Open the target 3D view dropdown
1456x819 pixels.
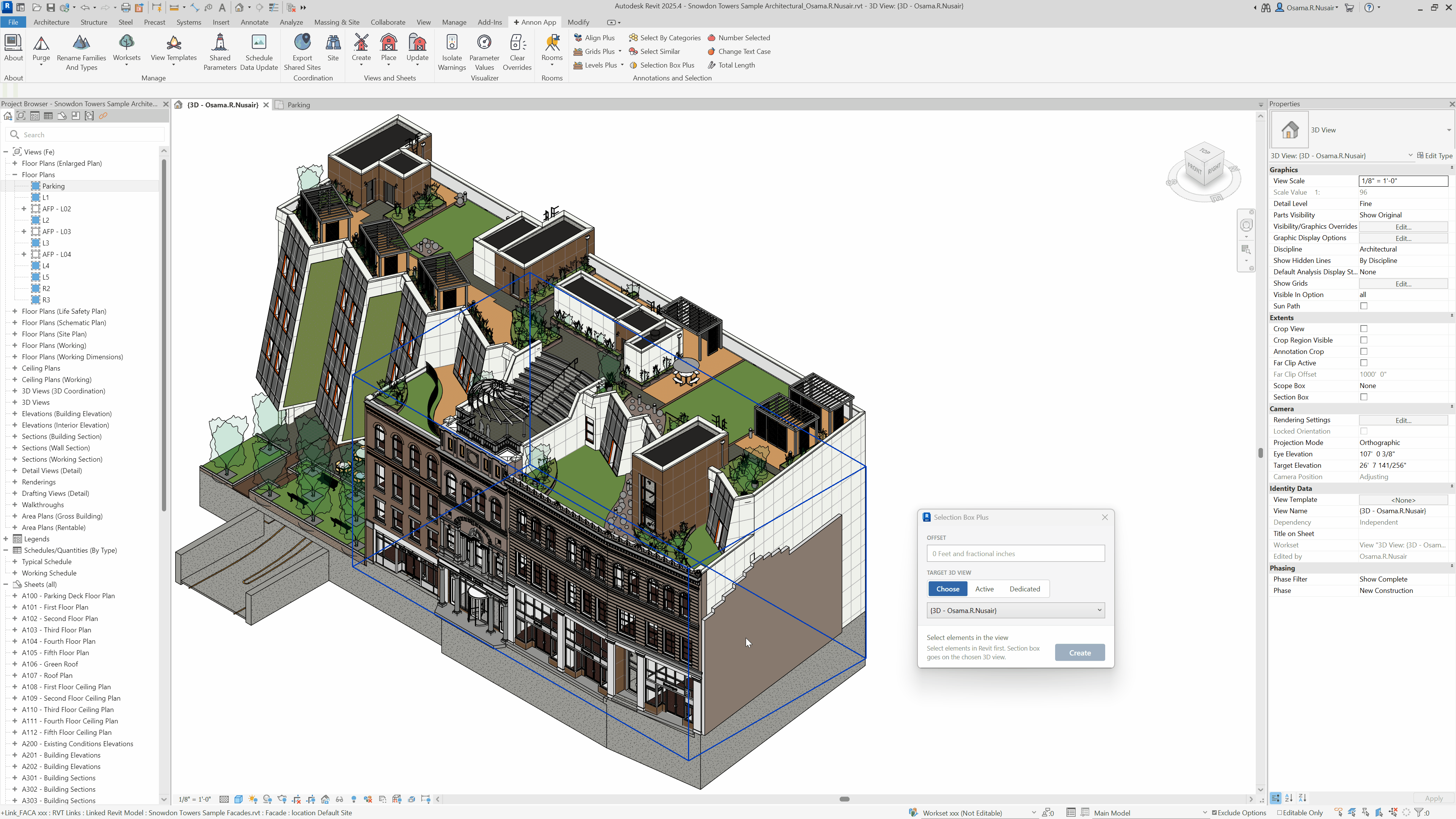[1016, 610]
